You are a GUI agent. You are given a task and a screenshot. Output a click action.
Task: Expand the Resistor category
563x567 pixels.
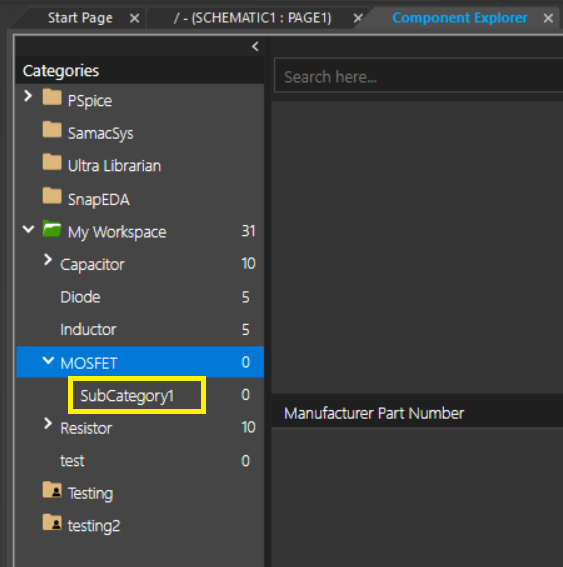(48, 423)
